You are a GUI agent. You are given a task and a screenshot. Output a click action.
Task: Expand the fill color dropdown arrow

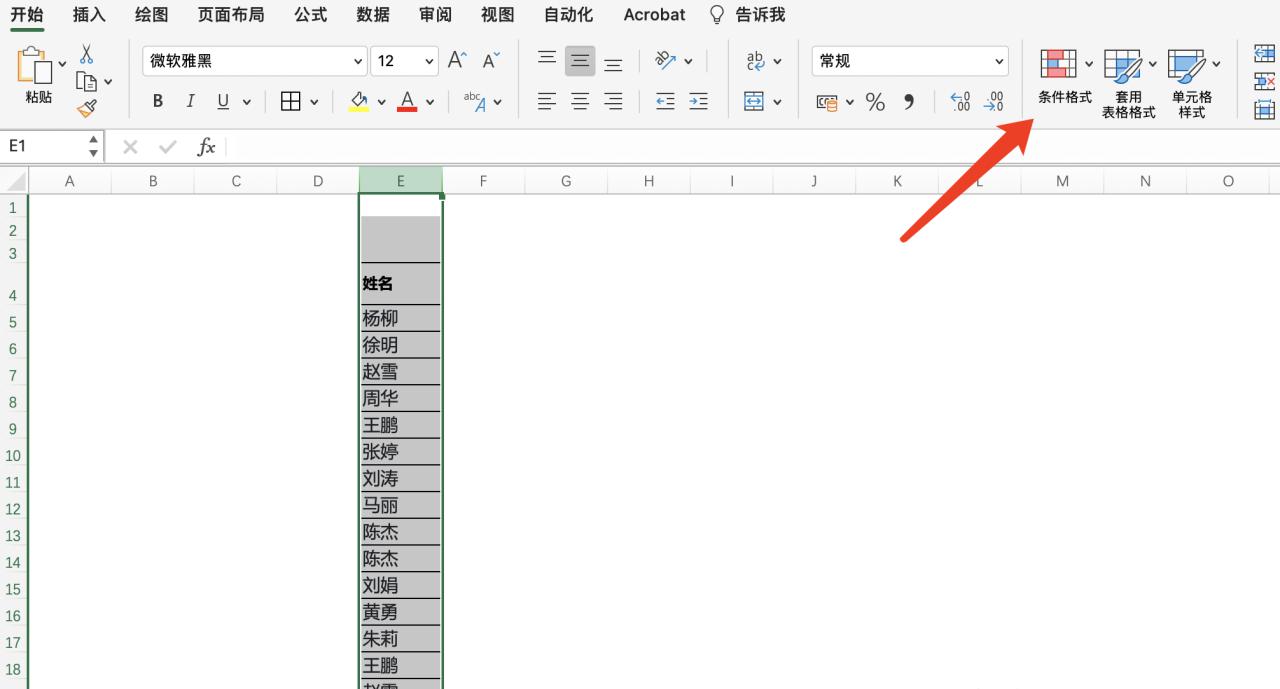point(381,102)
